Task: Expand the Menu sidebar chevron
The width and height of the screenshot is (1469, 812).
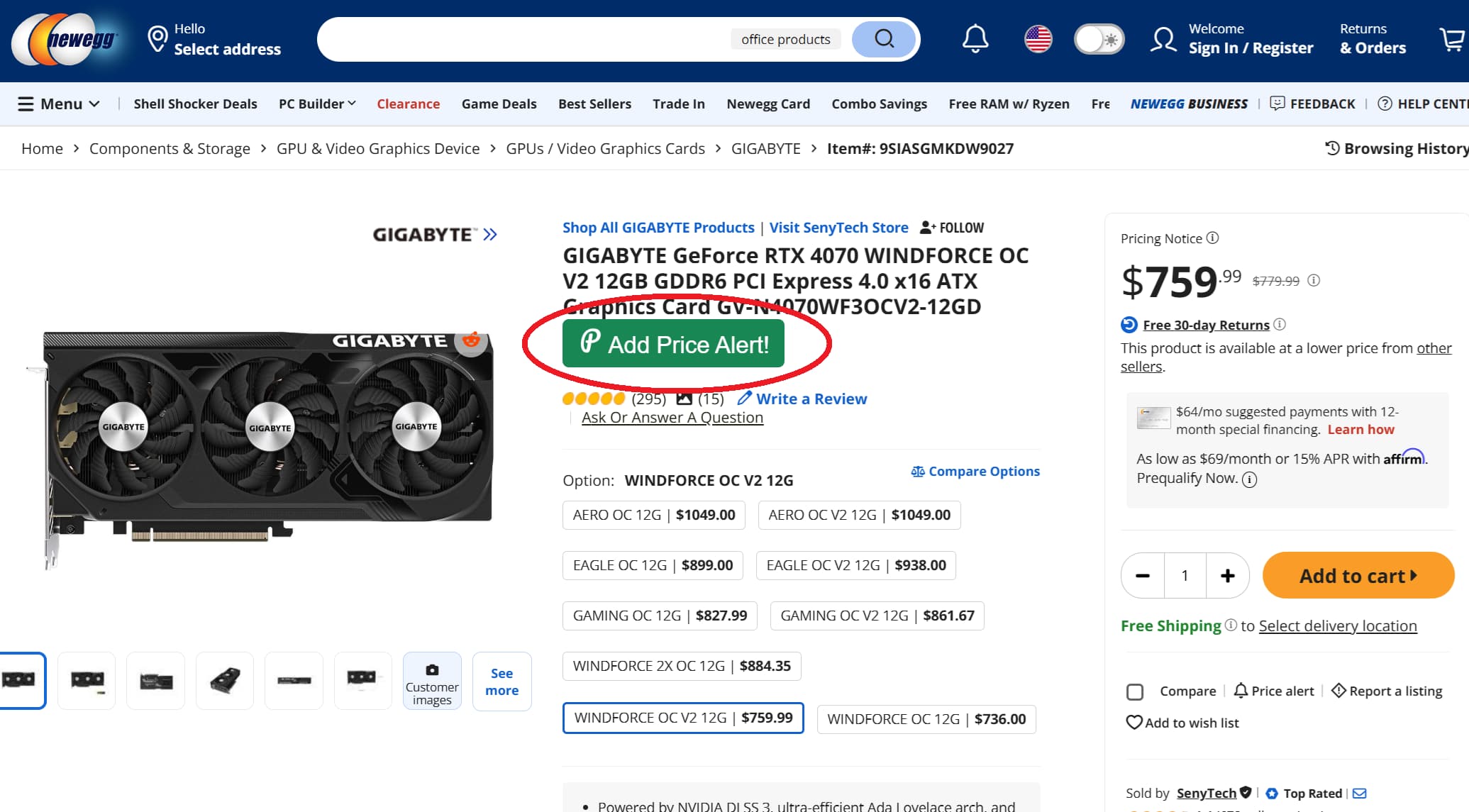Action: (x=96, y=104)
